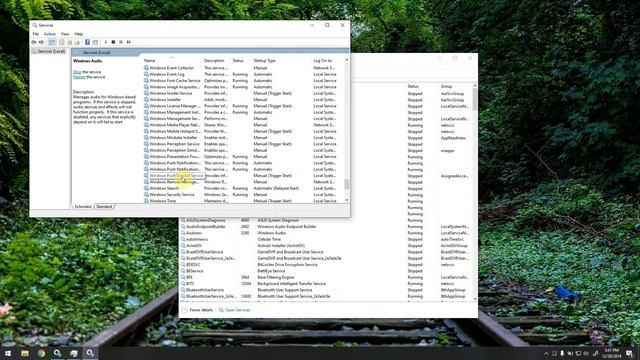This screenshot has width=640, height=360.
Task: Click the Back arrow in Services toolbar
Action: (34, 42)
